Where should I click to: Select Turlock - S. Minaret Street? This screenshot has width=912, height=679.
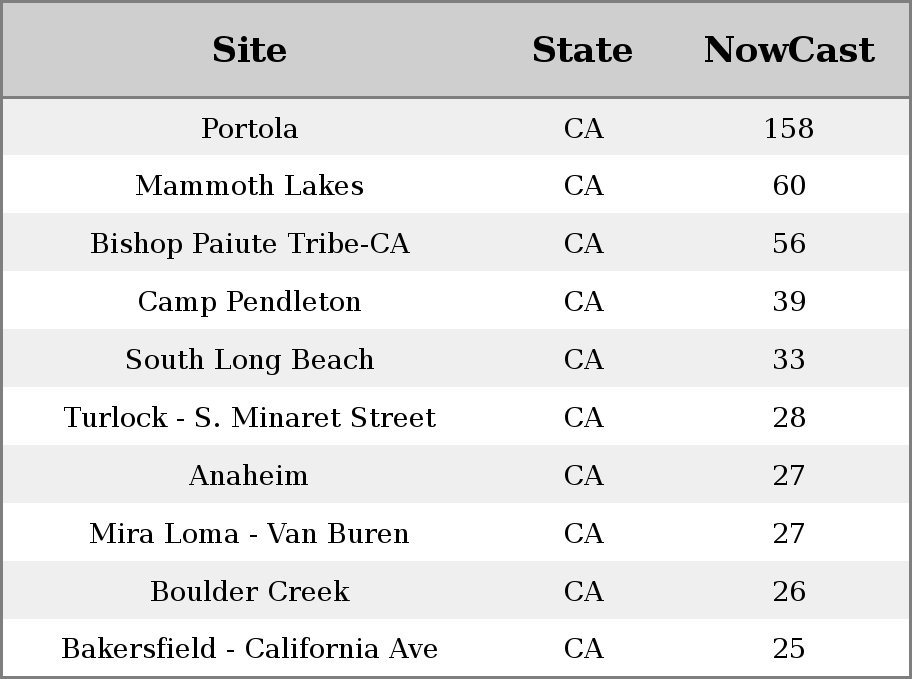pos(250,417)
